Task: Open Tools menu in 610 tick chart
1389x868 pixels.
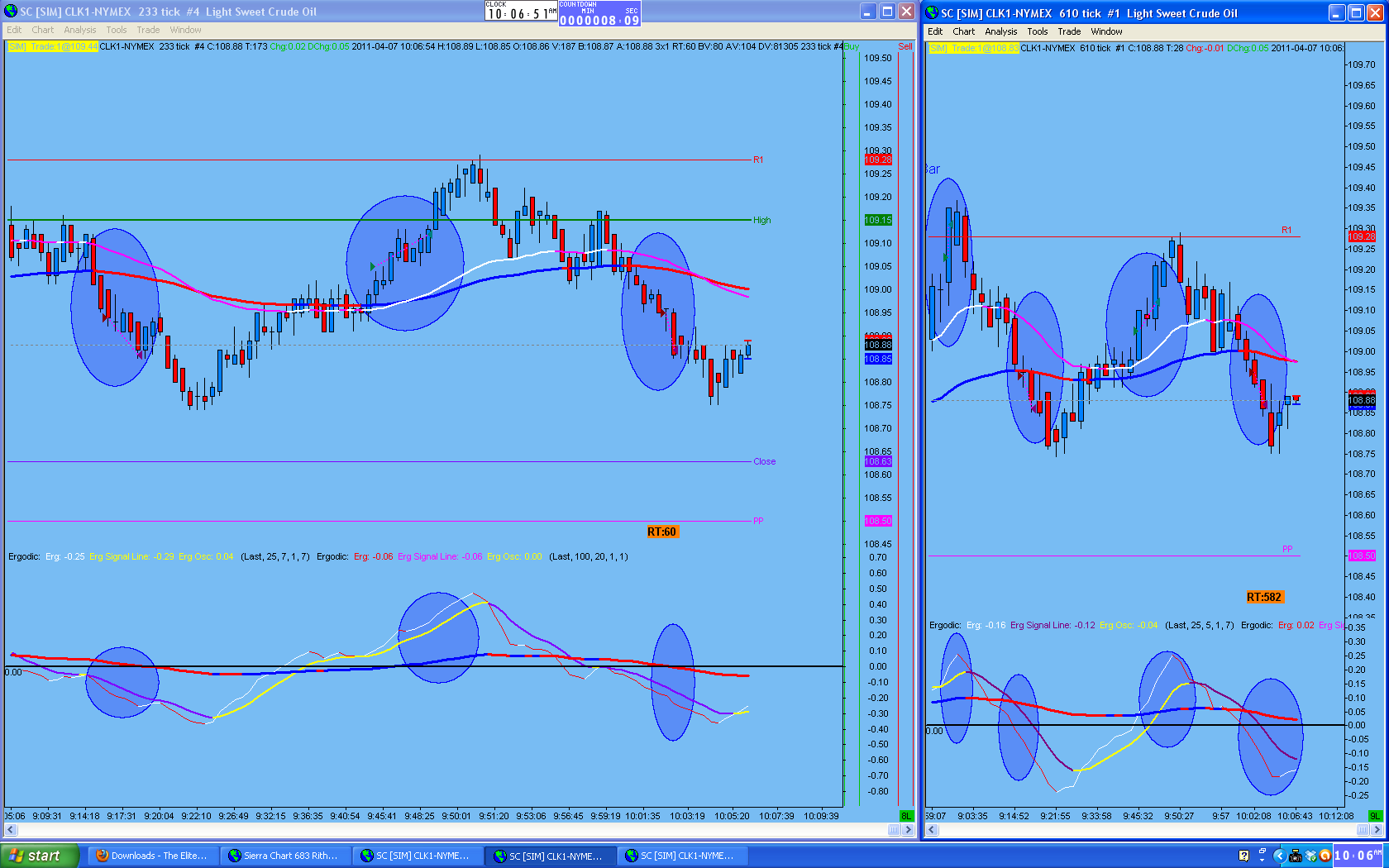Action: click(x=1038, y=31)
